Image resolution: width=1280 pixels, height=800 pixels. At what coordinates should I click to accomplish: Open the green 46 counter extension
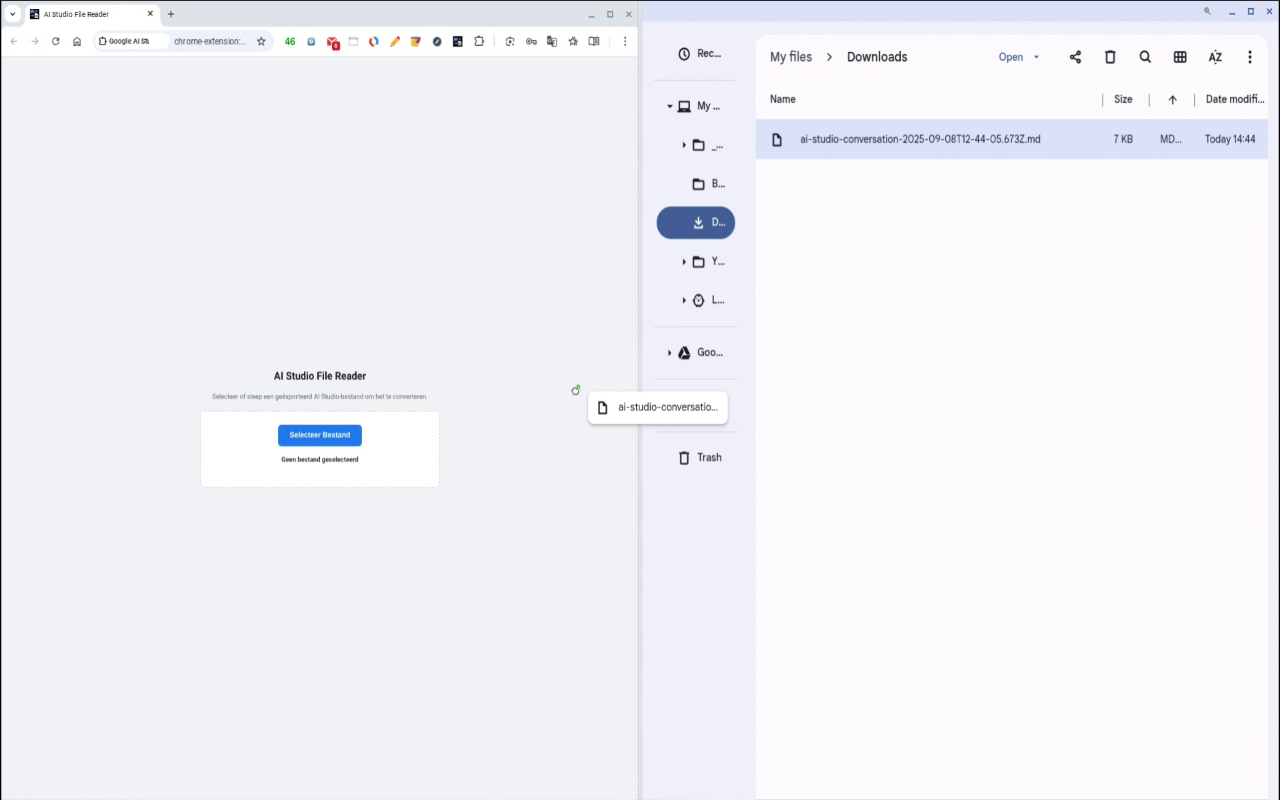(290, 41)
